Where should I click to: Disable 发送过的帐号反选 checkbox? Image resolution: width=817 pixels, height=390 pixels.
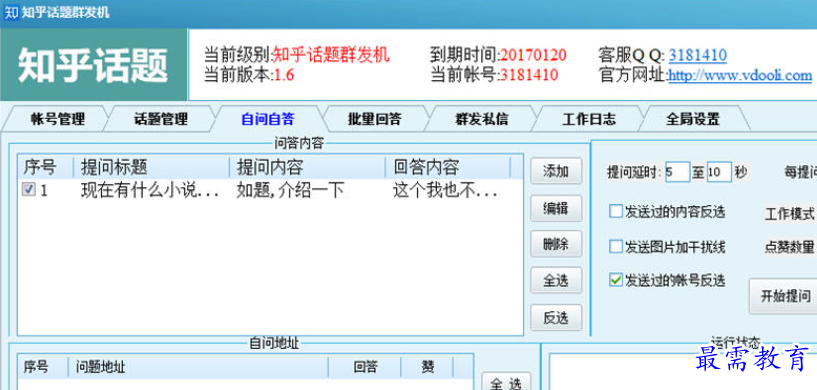(x=616, y=280)
